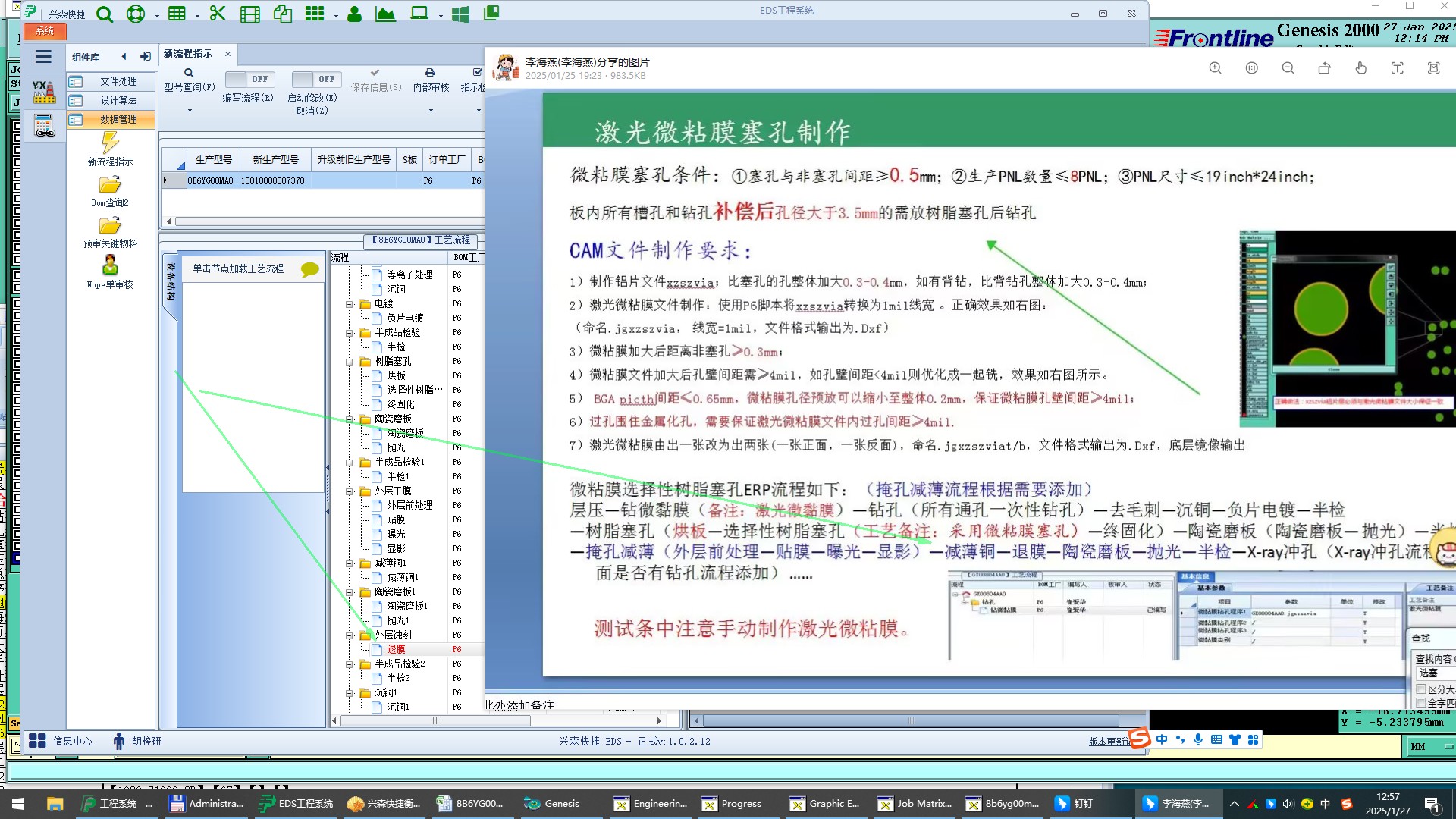Open 新流程指示 lightning icon in component library

coord(110,143)
